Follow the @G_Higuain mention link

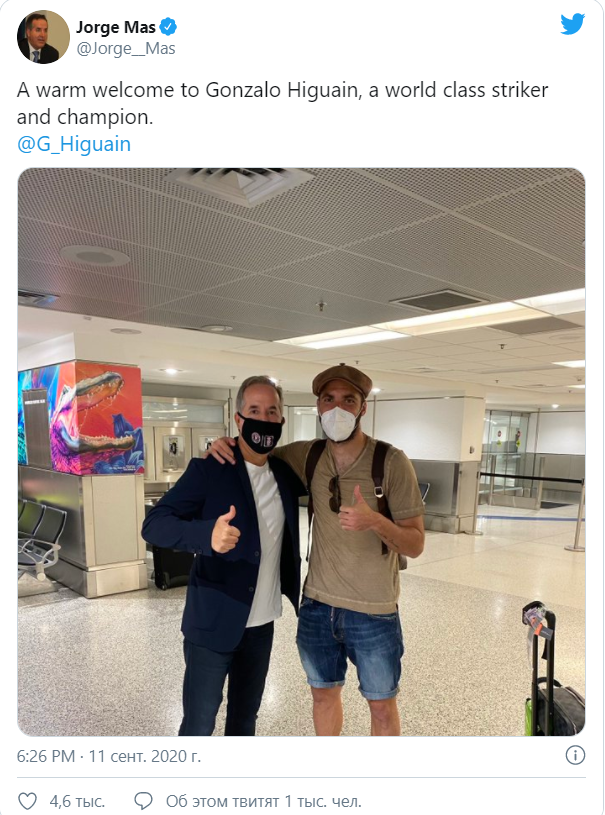(74, 144)
